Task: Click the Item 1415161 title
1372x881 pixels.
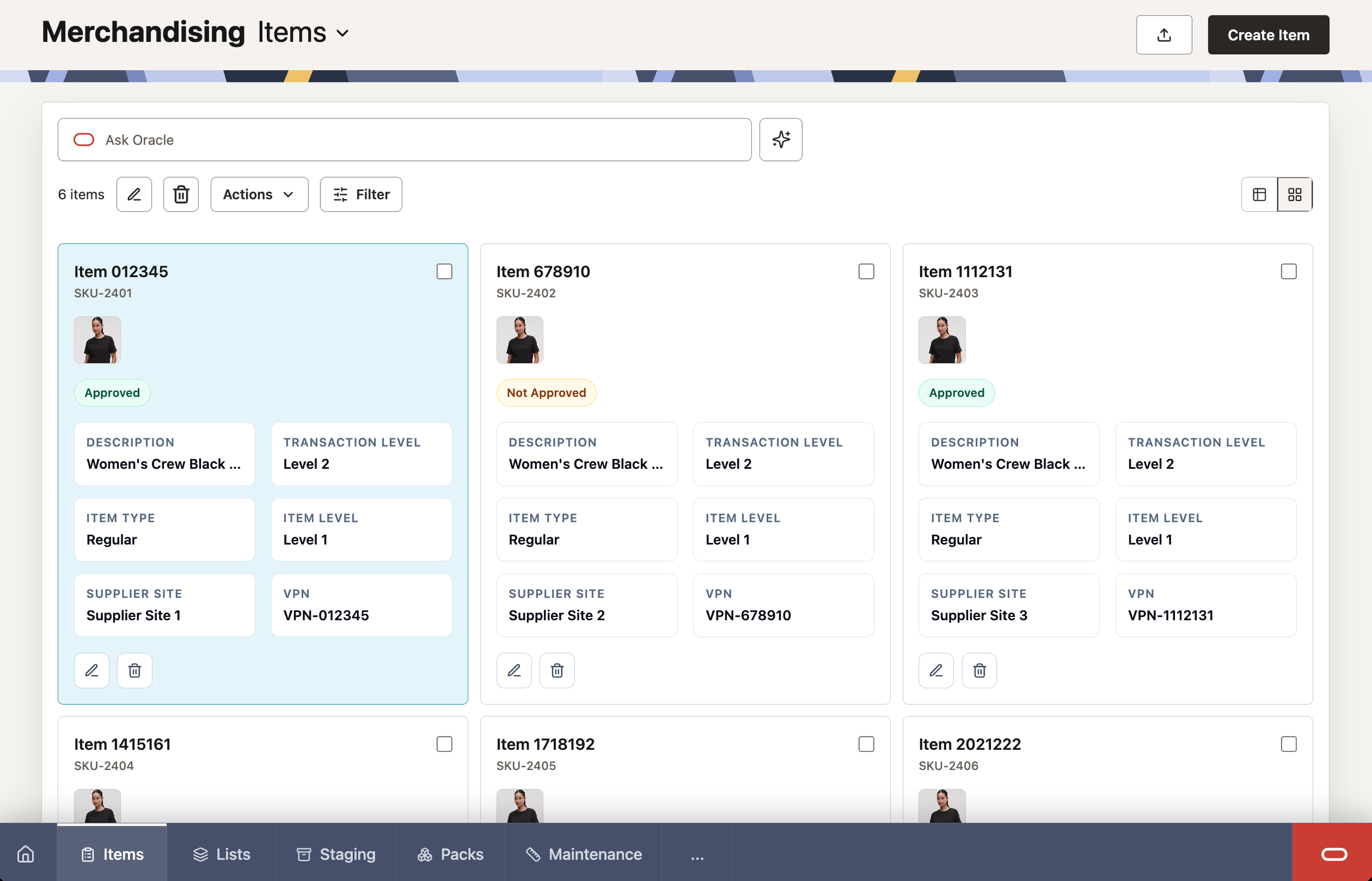Action: 122,744
